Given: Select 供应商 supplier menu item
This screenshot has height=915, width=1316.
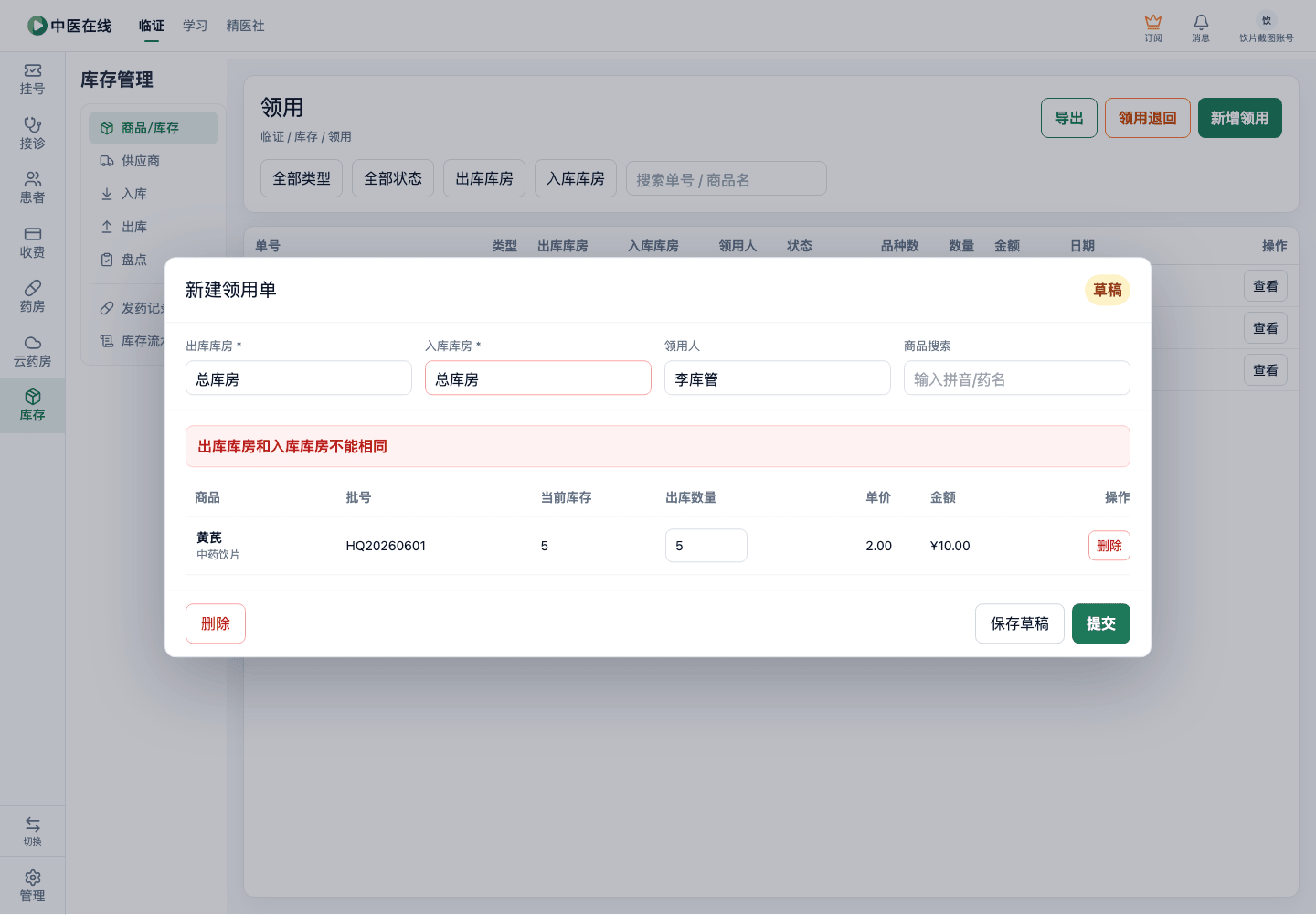Looking at the screenshot, I should point(154,161).
